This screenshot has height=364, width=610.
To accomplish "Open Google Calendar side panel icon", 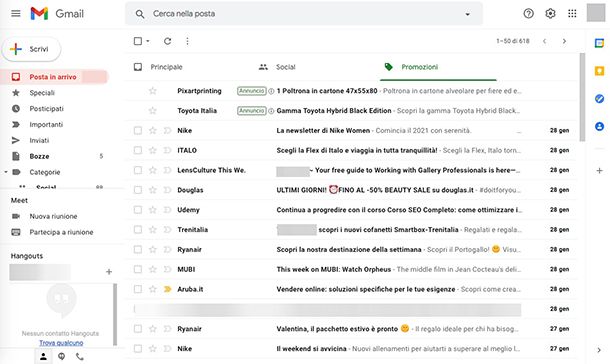I will point(599,43).
